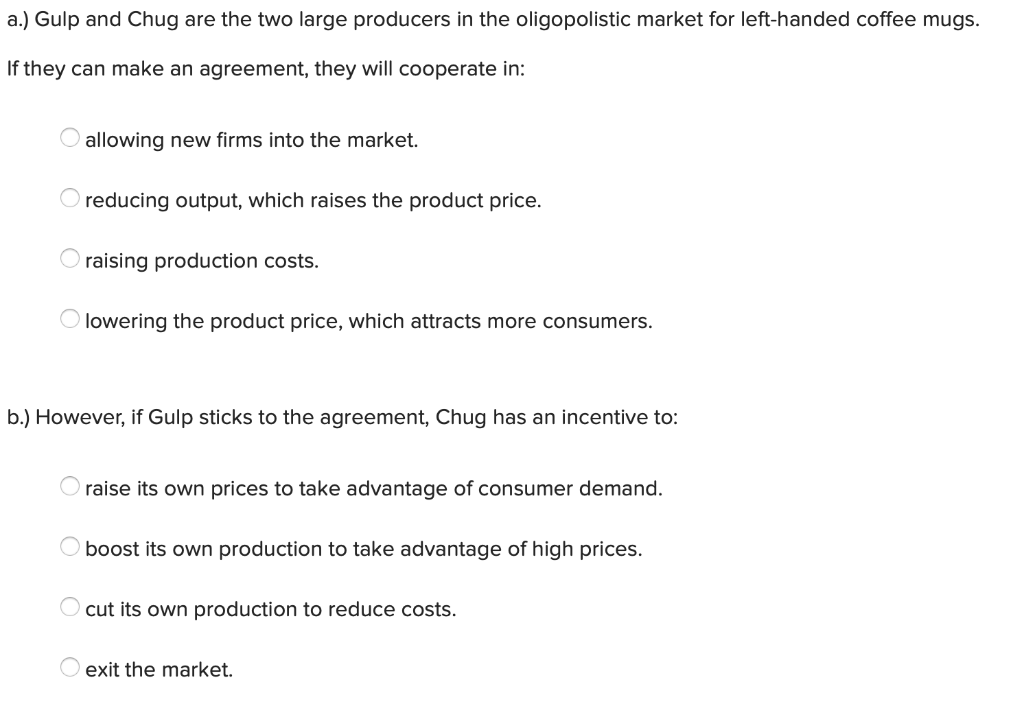
Task: Click the 'If they can make an agreement' sentence
Action: point(265,68)
